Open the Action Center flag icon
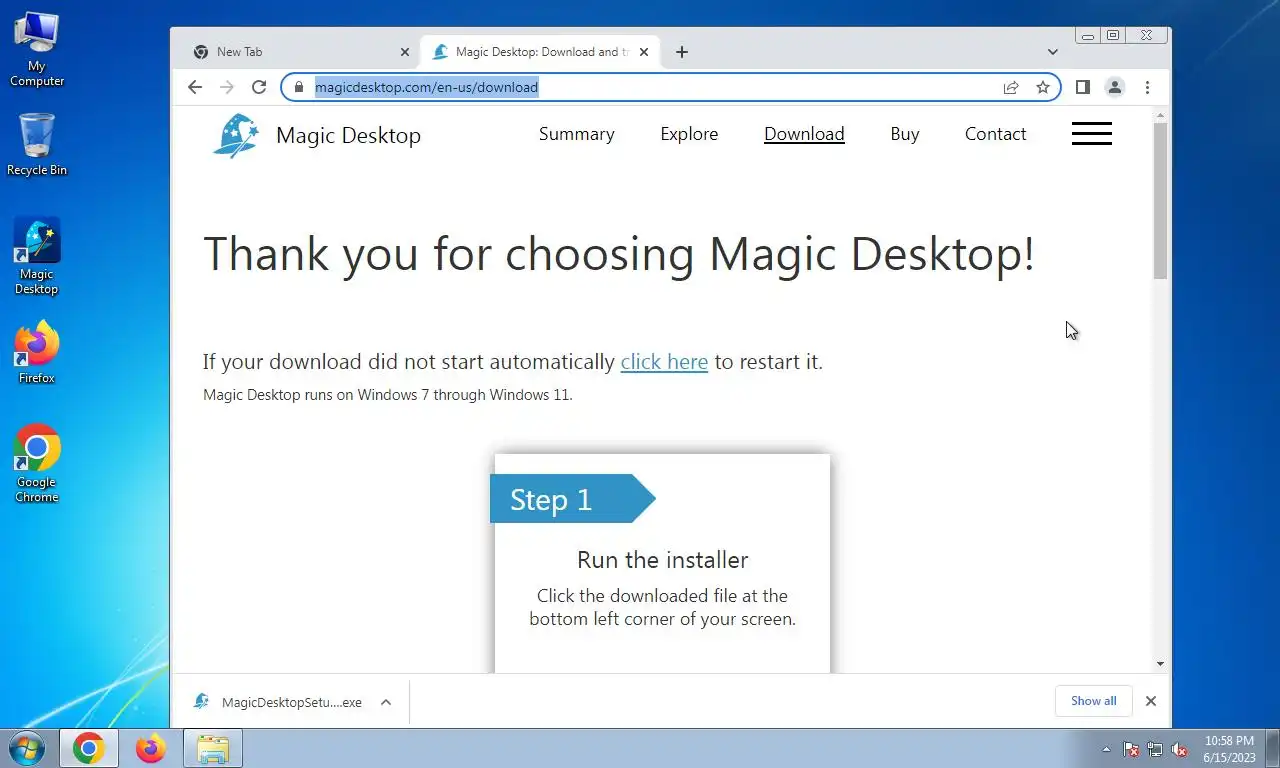This screenshot has width=1280, height=768. 1131,749
